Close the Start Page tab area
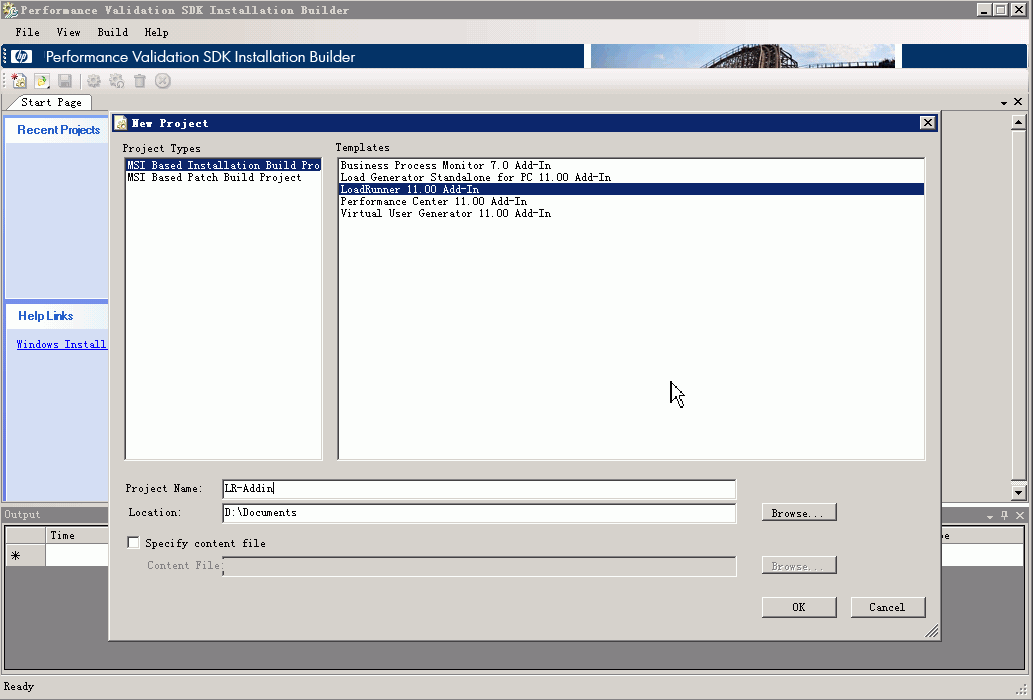This screenshot has width=1033, height=700. click(1018, 101)
